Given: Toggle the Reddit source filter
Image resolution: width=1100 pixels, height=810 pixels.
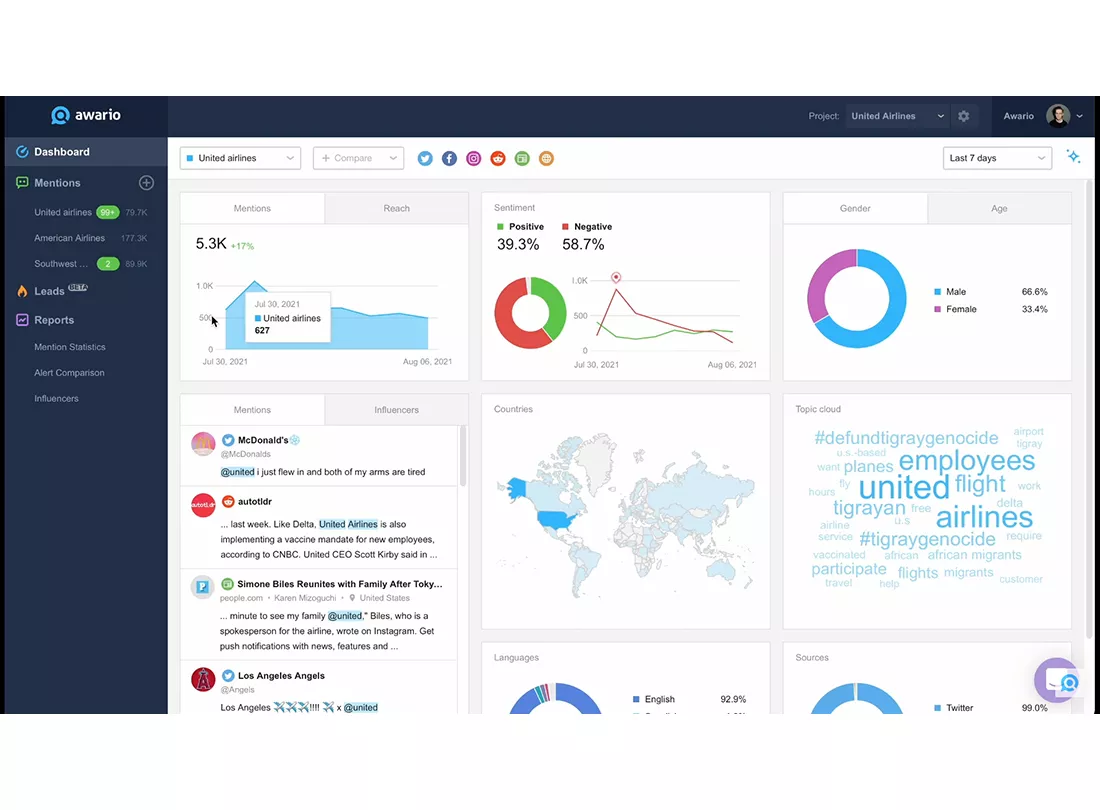Looking at the screenshot, I should pos(498,158).
